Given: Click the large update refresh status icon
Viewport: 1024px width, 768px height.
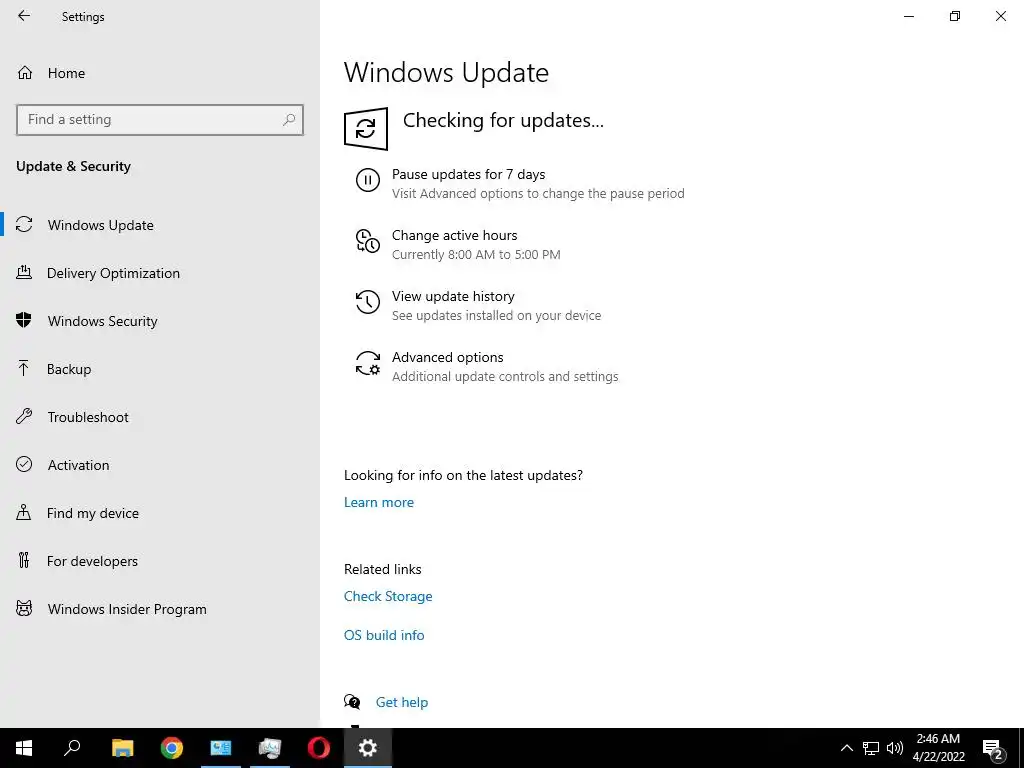Looking at the screenshot, I should (x=366, y=129).
